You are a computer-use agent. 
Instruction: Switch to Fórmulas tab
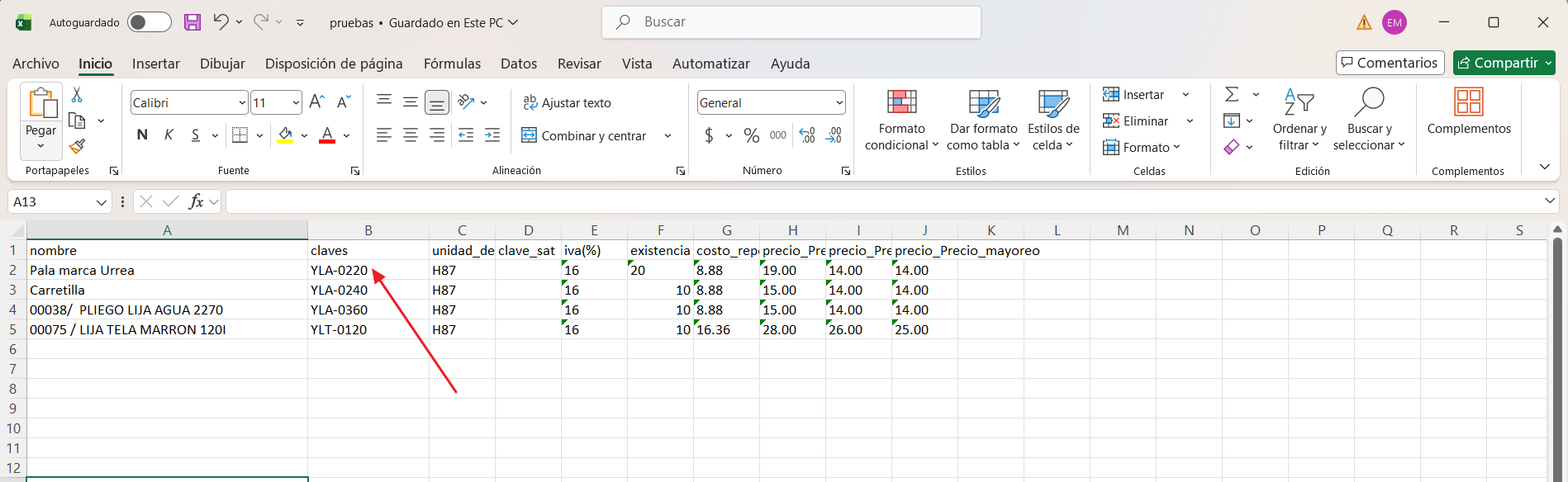[x=452, y=64]
